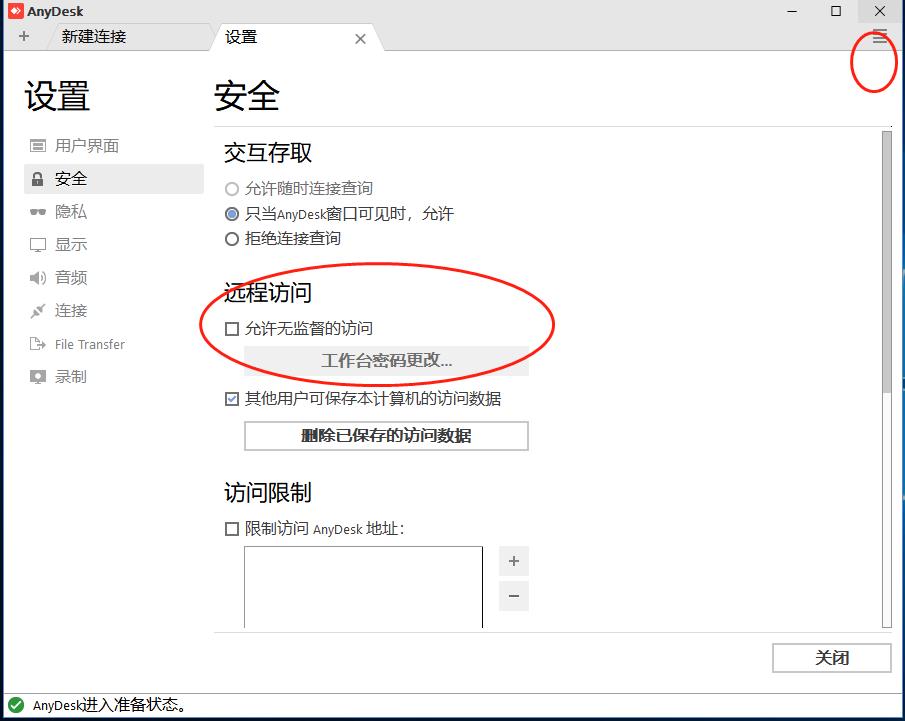Open the 用户界面 settings section
The height and width of the screenshot is (721, 905).
tap(114, 145)
